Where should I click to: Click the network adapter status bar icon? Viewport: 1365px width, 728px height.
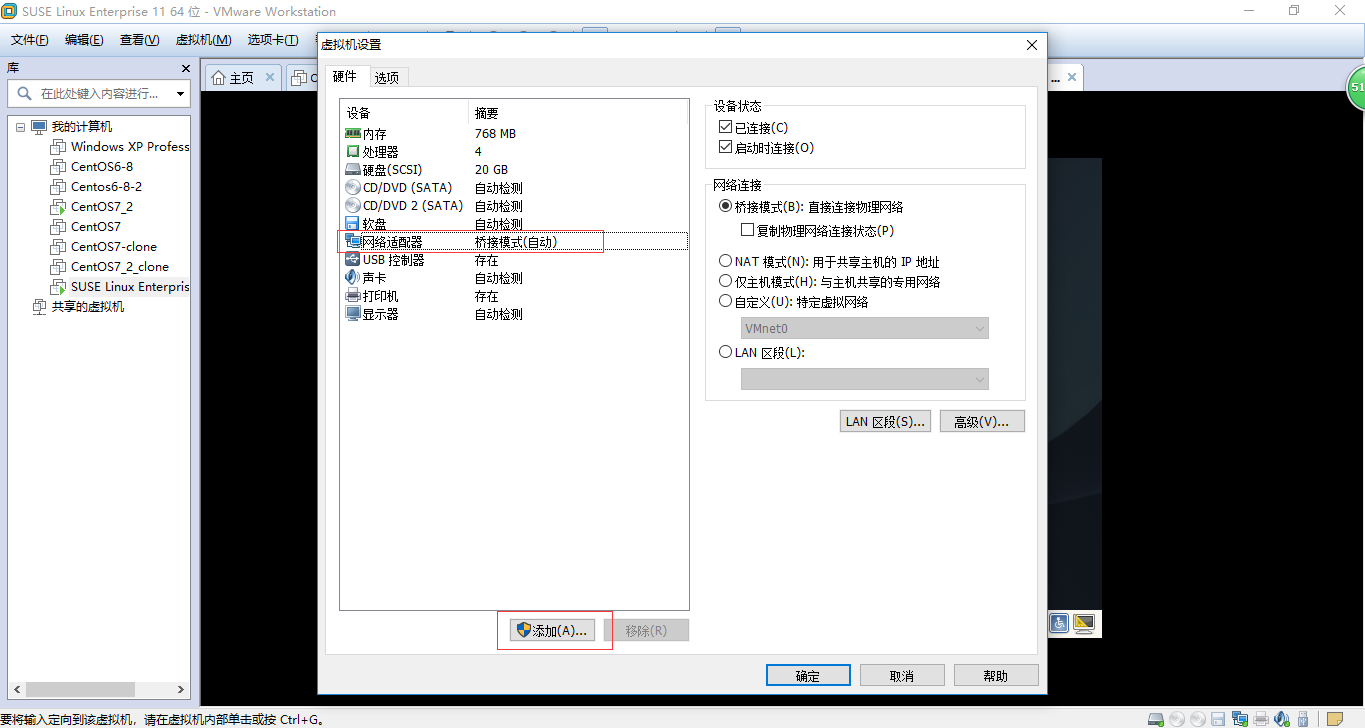coord(1240,718)
